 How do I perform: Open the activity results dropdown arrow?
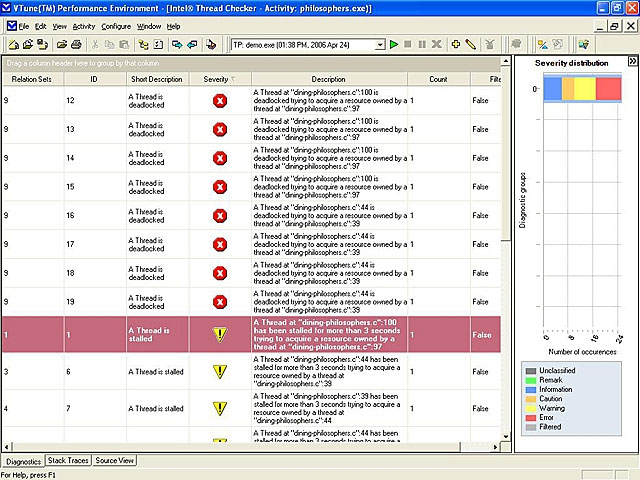380,44
